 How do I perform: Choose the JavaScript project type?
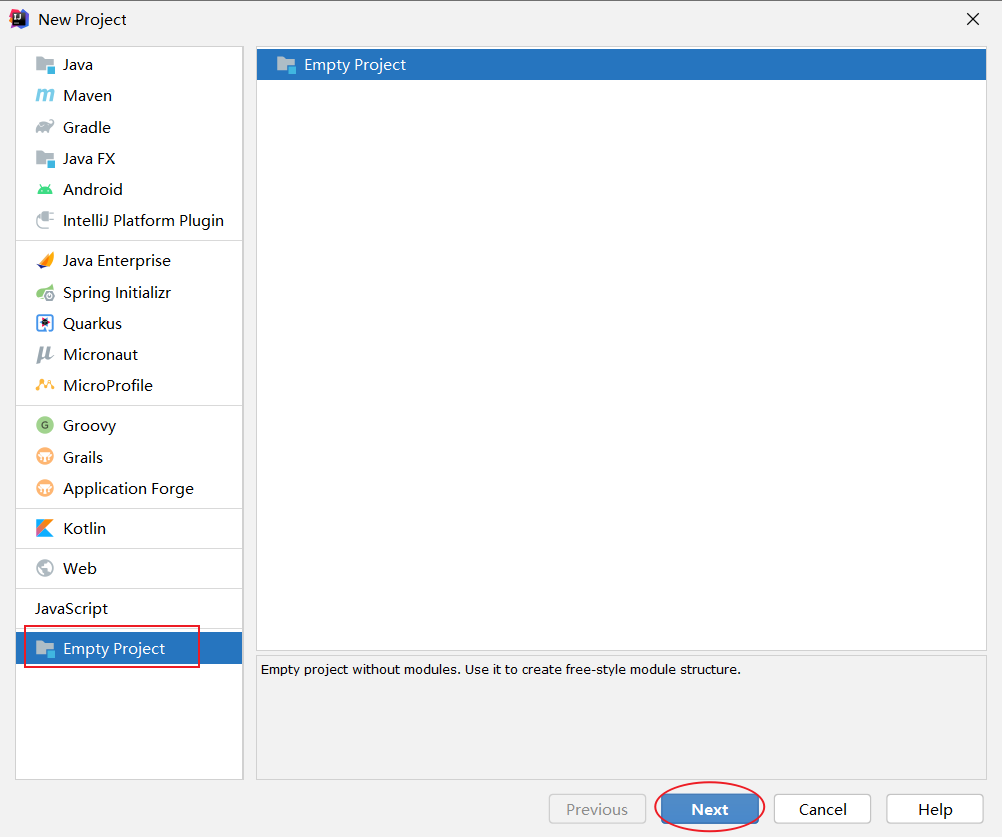tap(72, 608)
